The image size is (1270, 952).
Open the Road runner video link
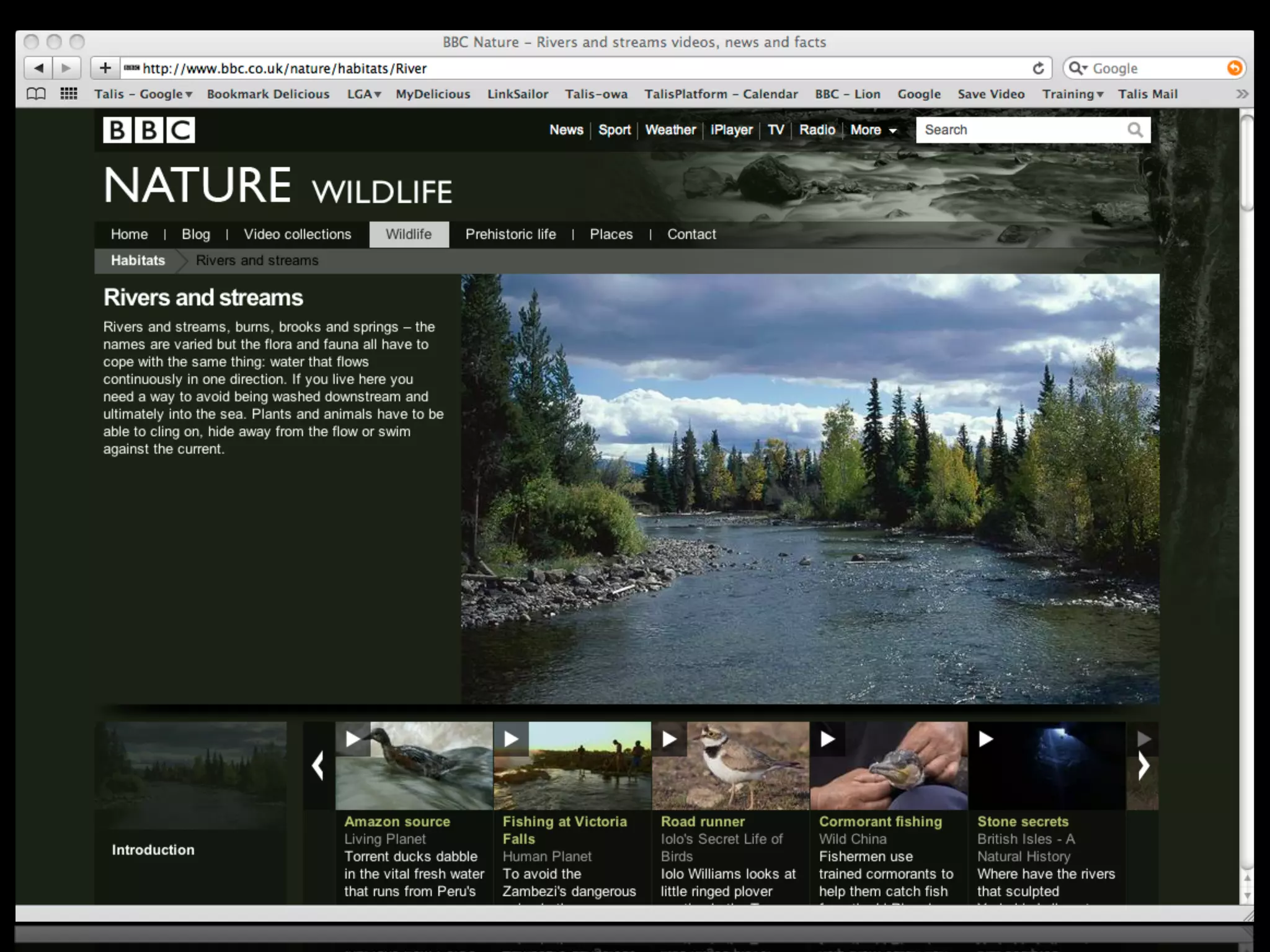[x=703, y=821]
